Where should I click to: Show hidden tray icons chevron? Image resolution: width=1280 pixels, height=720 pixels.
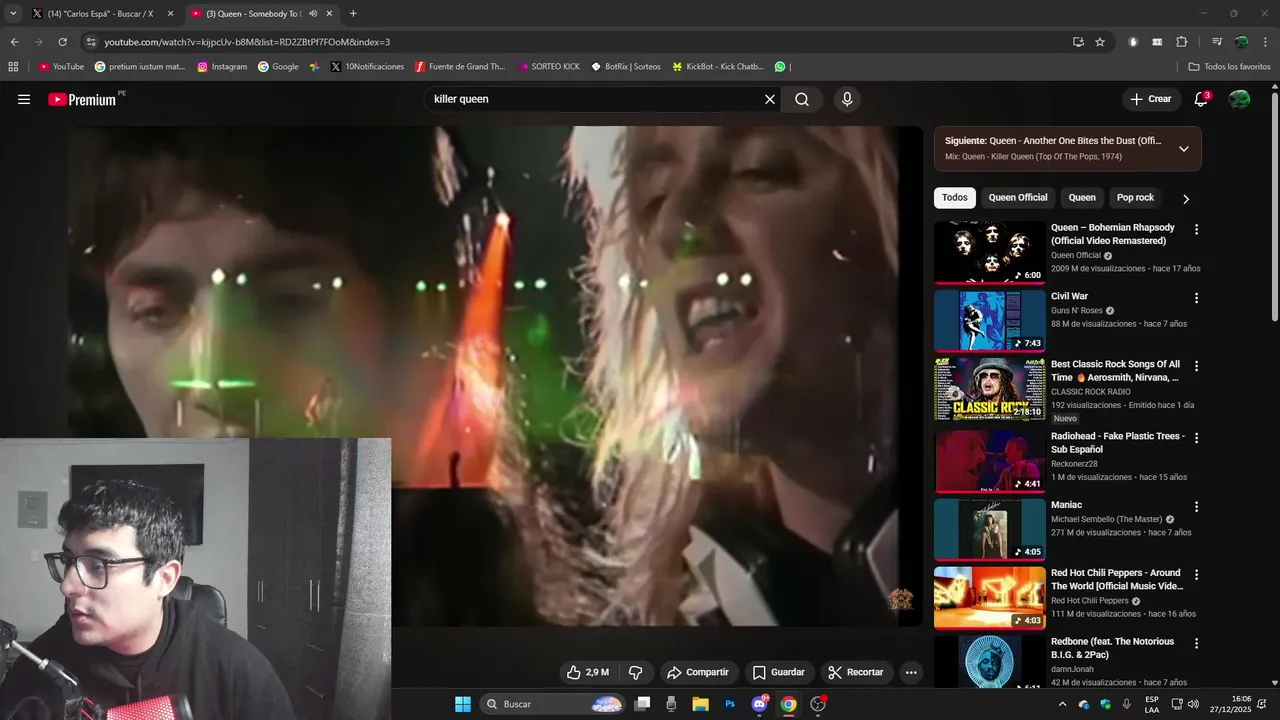coord(1062,704)
